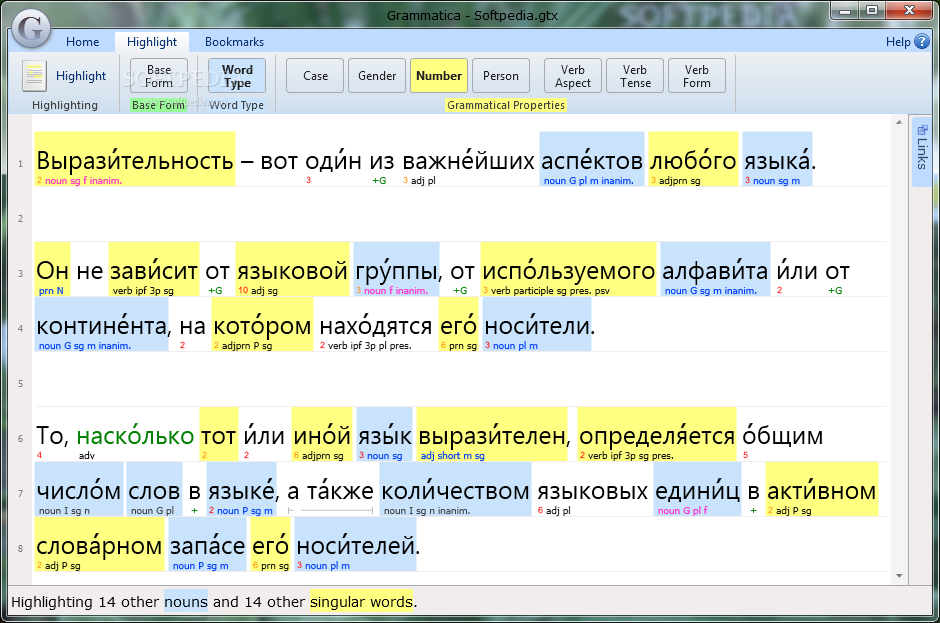This screenshot has height=623, width=940.
Task: Click line number 6 in the margin
Action: pos(20,438)
